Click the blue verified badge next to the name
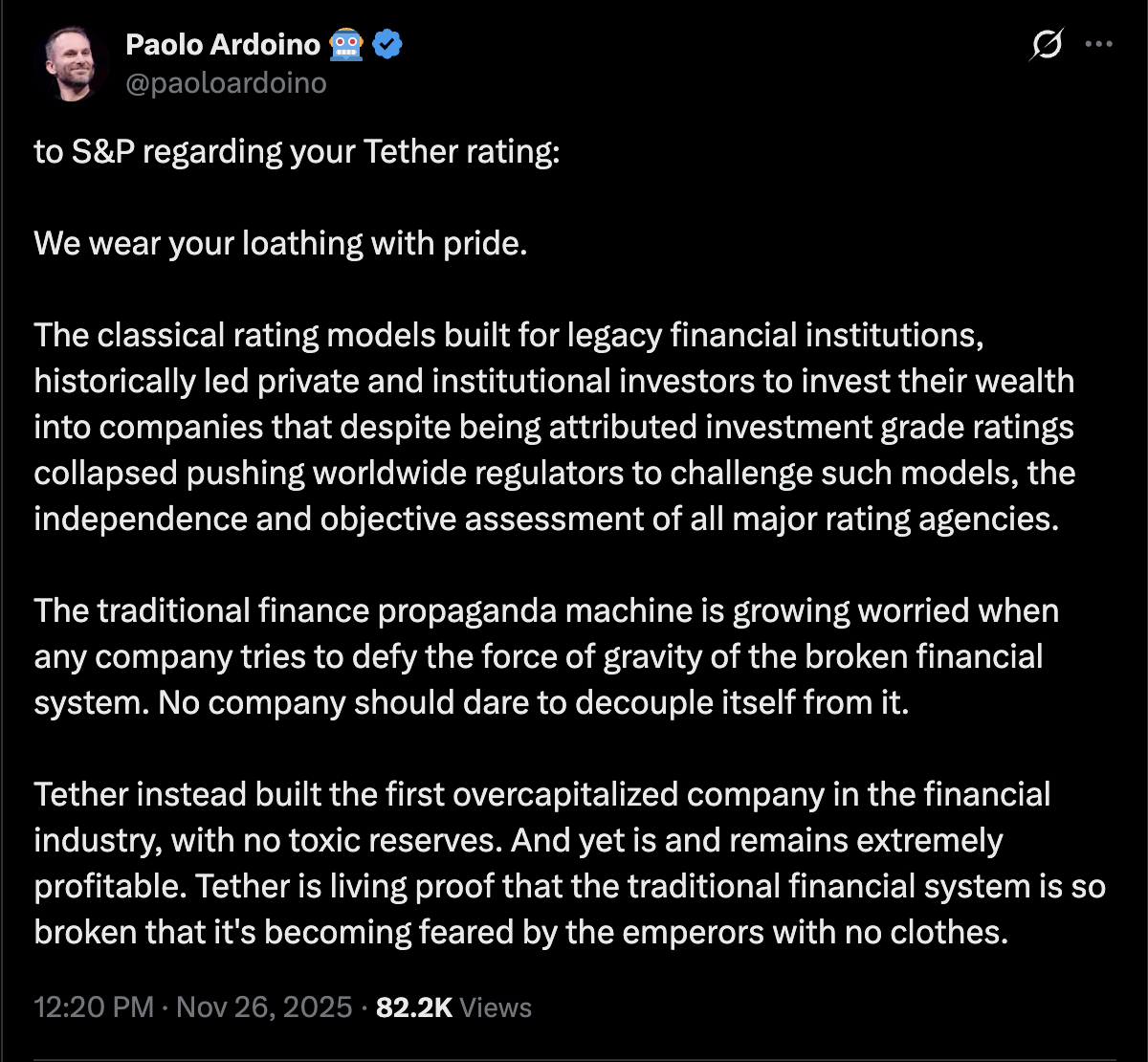Image resolution: width=1148 pixels, height=1062 pixels. click(x=386, y=44)
